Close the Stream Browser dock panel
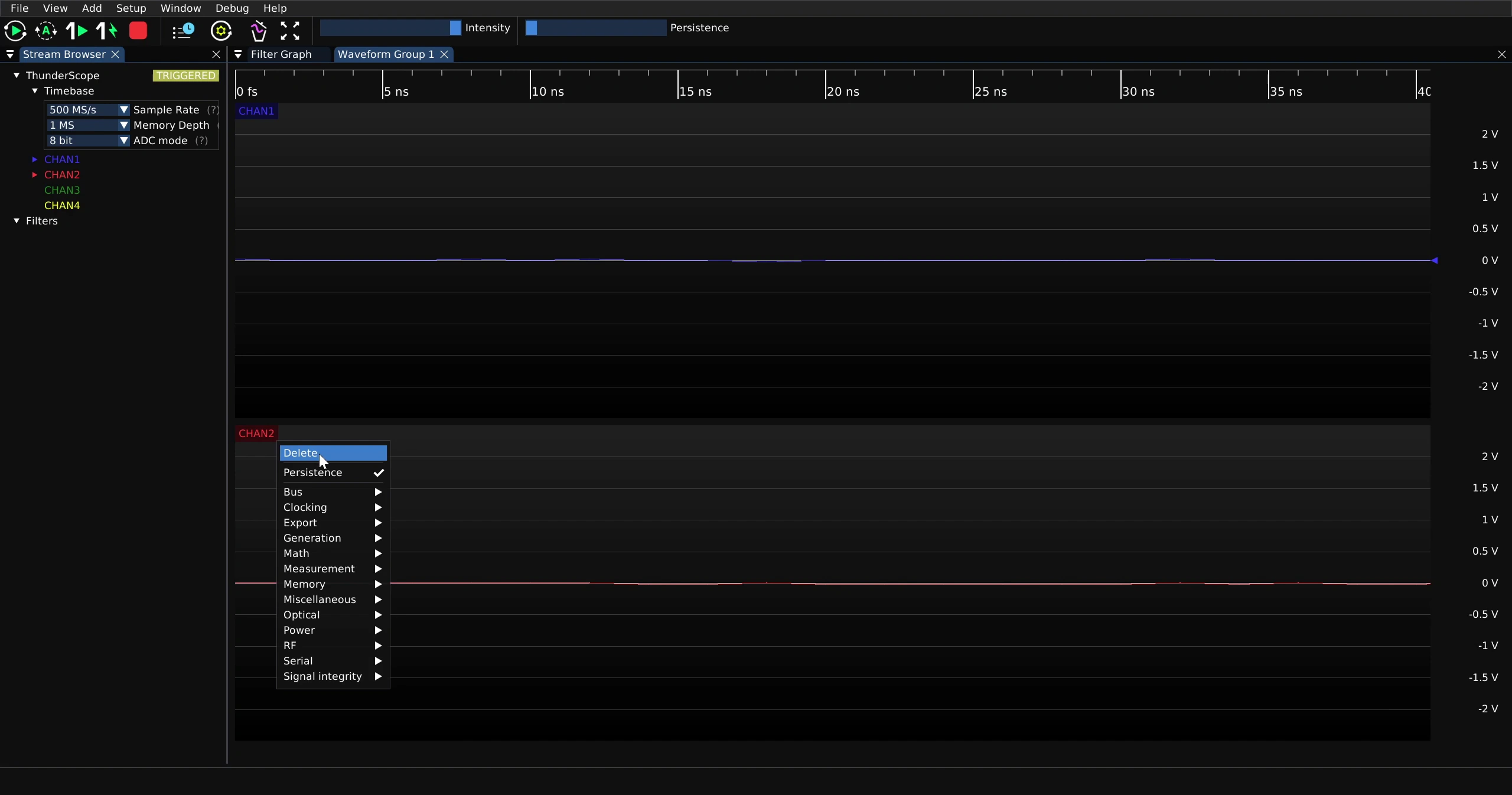The image size is (1512, 795). point(216,54)
